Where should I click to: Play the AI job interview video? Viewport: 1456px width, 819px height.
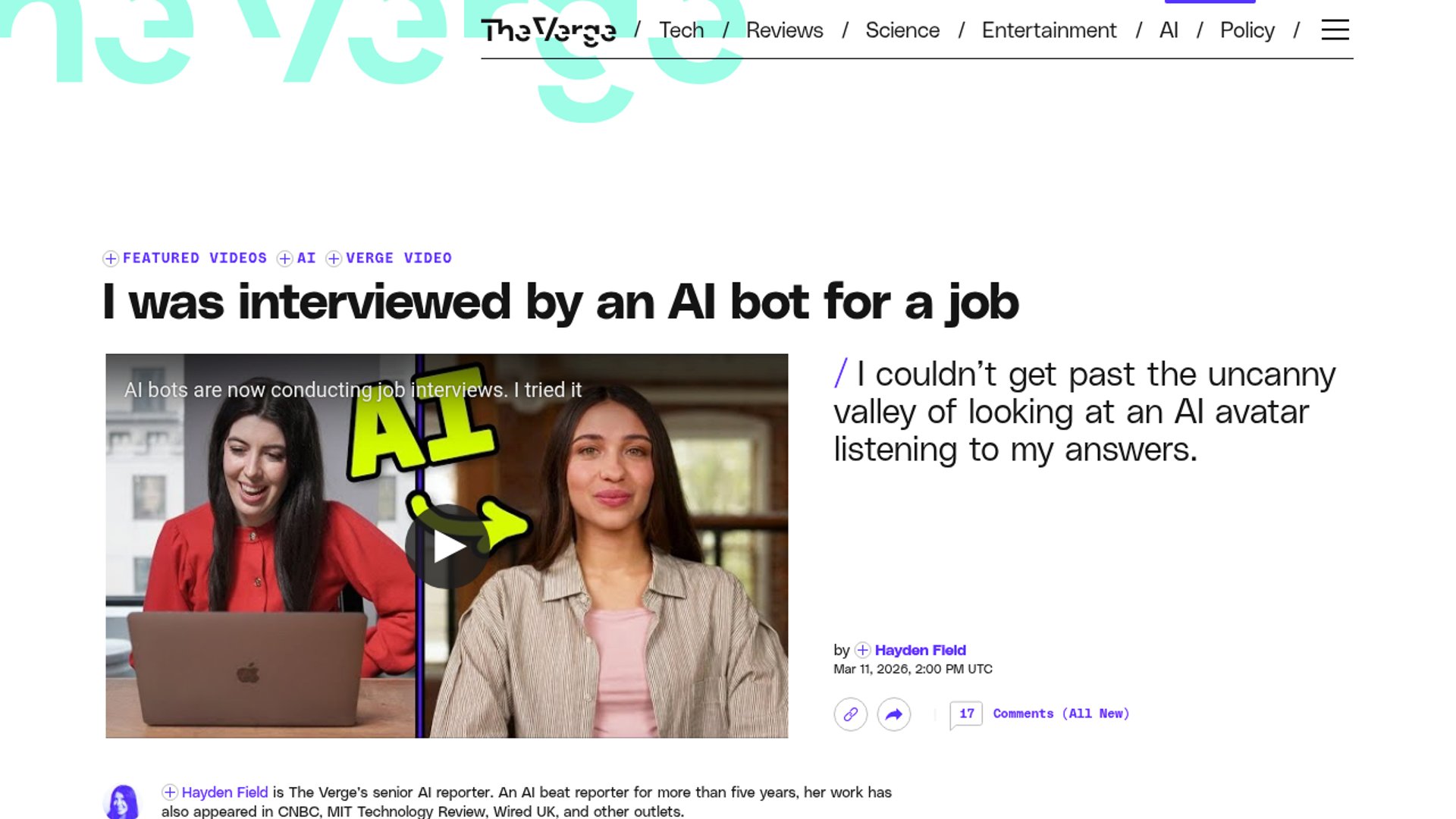(x=447, y=547)
